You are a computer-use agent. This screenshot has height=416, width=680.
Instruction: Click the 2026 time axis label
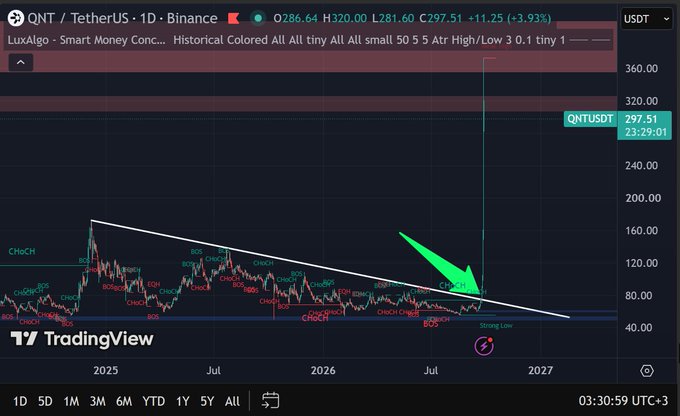[x=323, y=370]
